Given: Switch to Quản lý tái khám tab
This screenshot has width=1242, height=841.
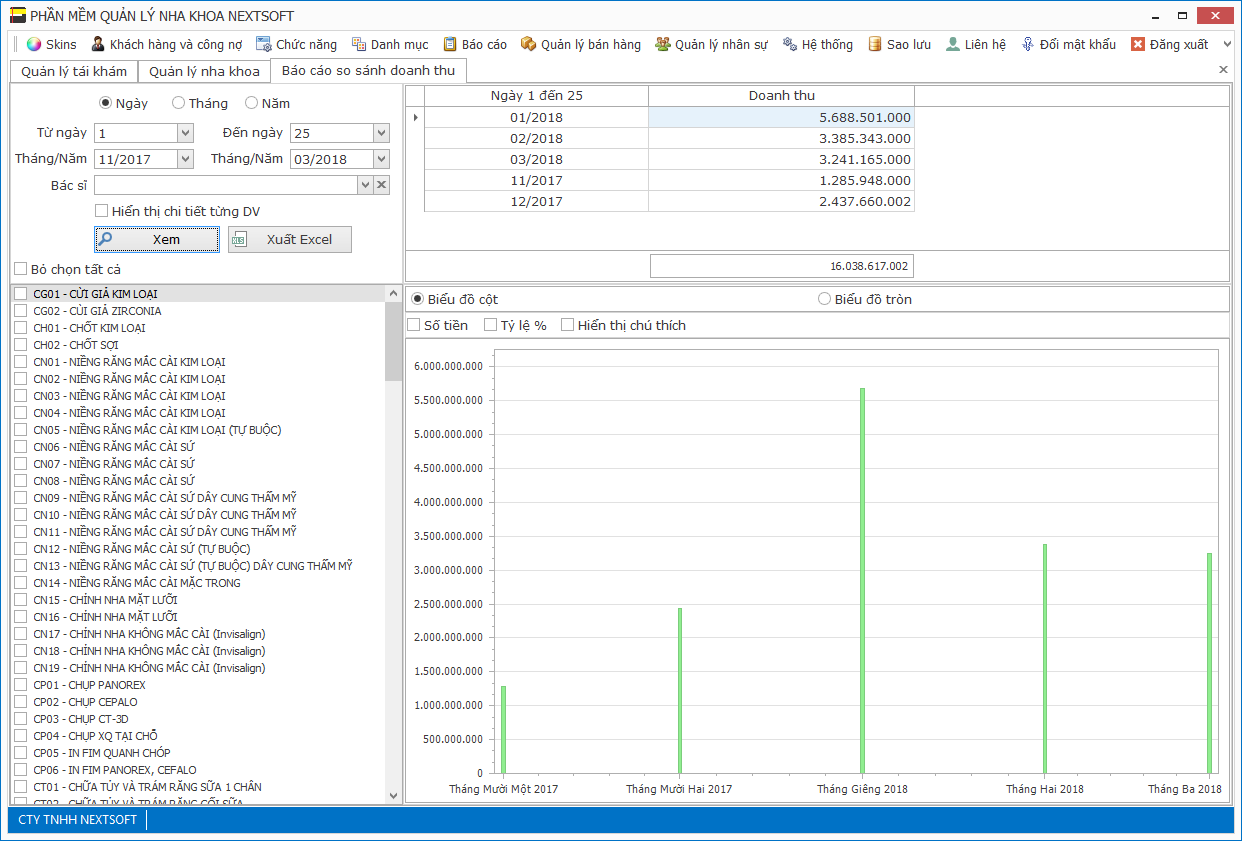Looking at the screenshot, I should (74, 71).
